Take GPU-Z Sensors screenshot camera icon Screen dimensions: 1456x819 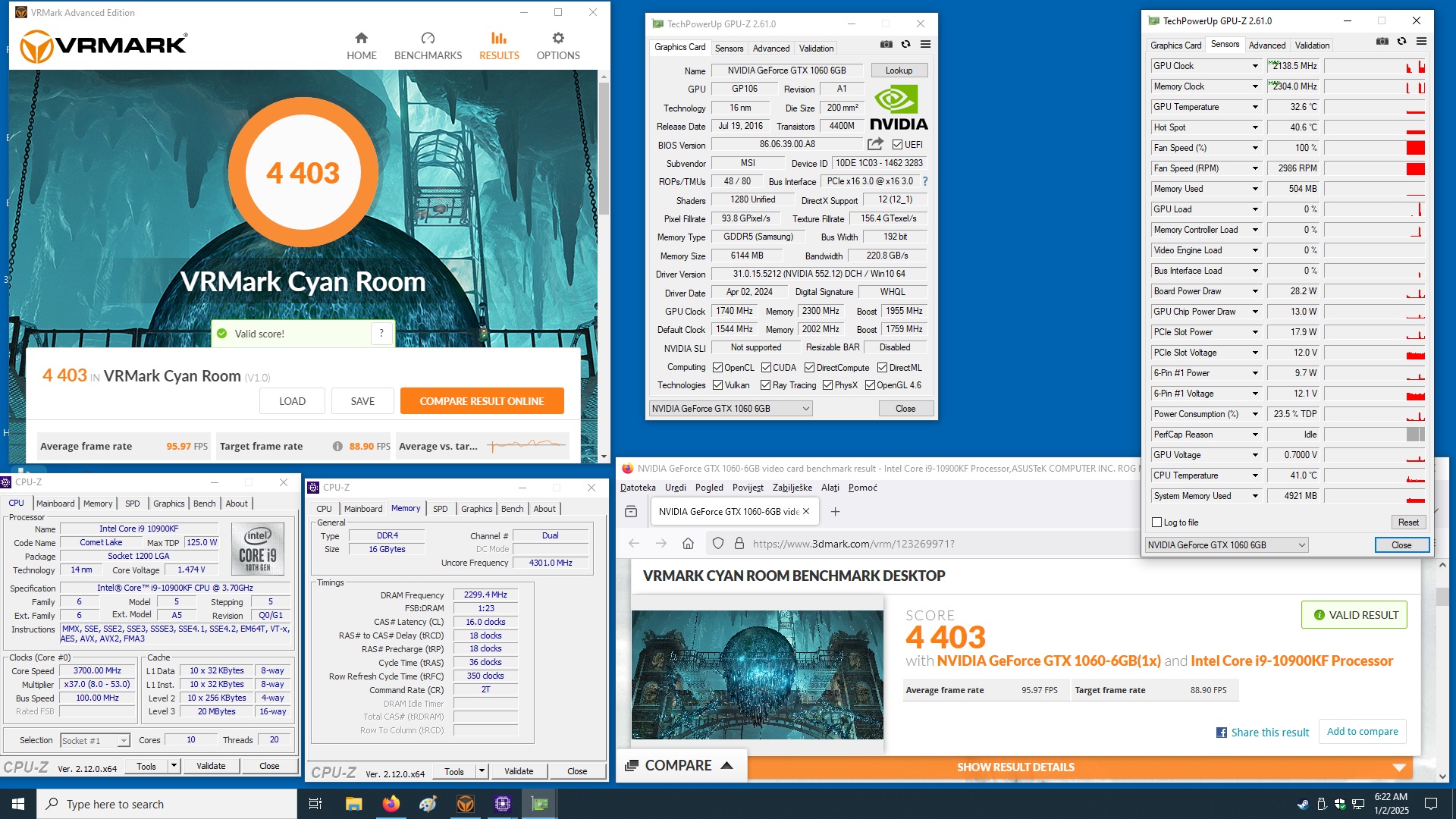point(1382,41)
